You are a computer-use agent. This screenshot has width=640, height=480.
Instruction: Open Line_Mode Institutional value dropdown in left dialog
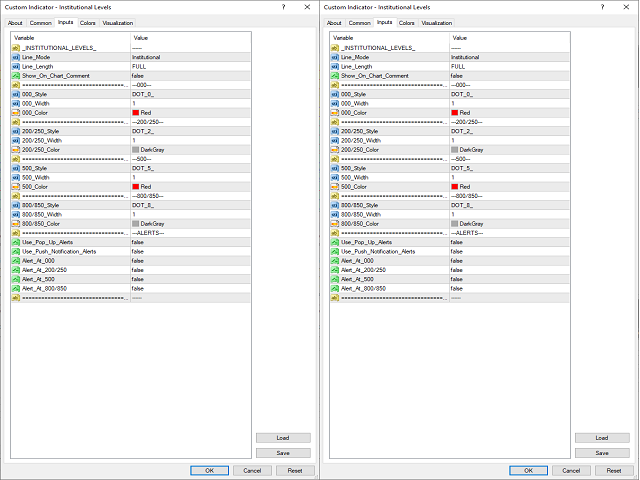pyautogui.click(x=146, y=57)
